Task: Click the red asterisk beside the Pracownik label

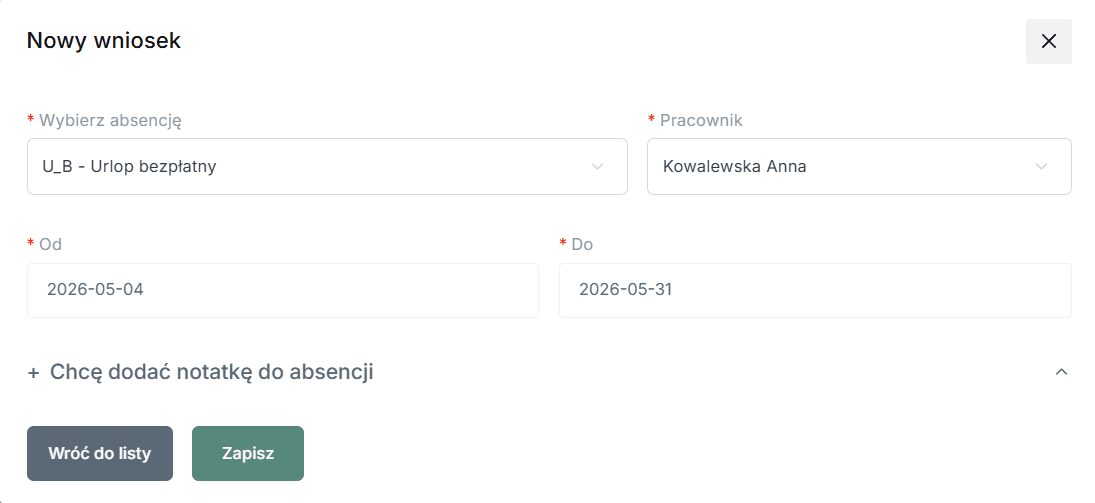Action: point(652,119)
